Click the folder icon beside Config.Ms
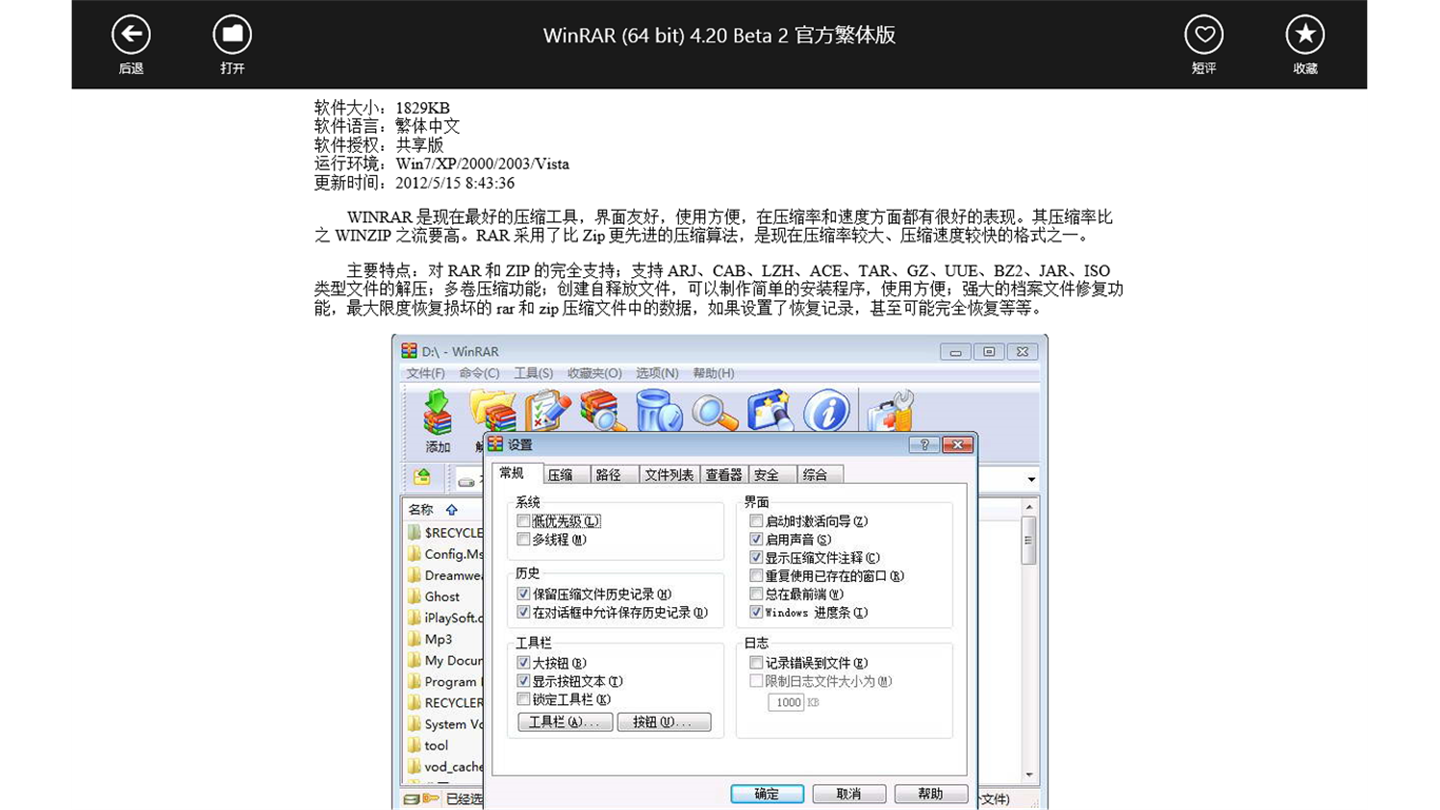Viewport: 1440px width, 810px height. (x=414, y=554)
